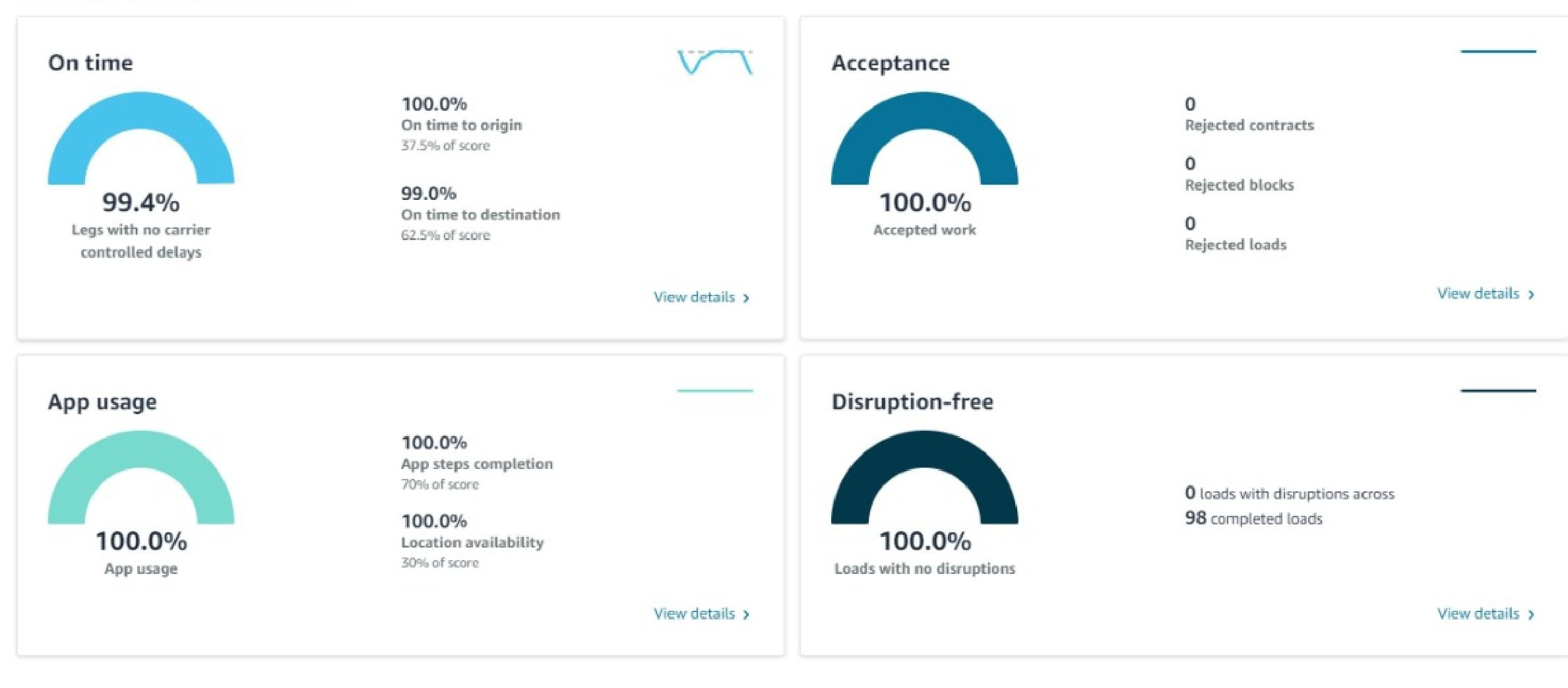Click the chevron arrow in Disruption-free card
This screenshot has width=1568, height=688.
click(1531, 615)
